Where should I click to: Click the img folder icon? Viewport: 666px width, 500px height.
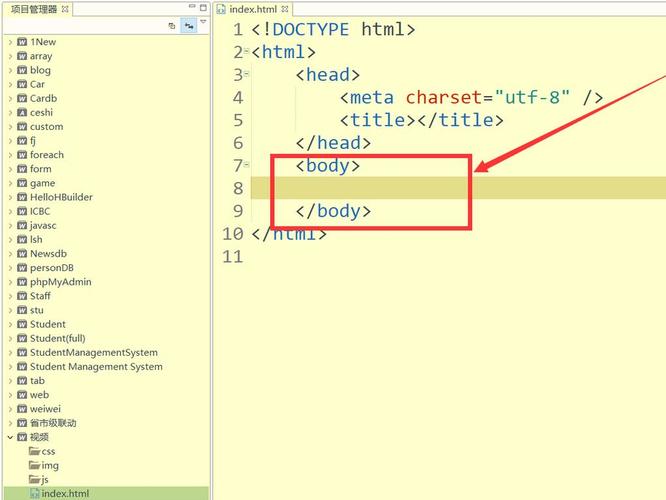click(34, 465)
